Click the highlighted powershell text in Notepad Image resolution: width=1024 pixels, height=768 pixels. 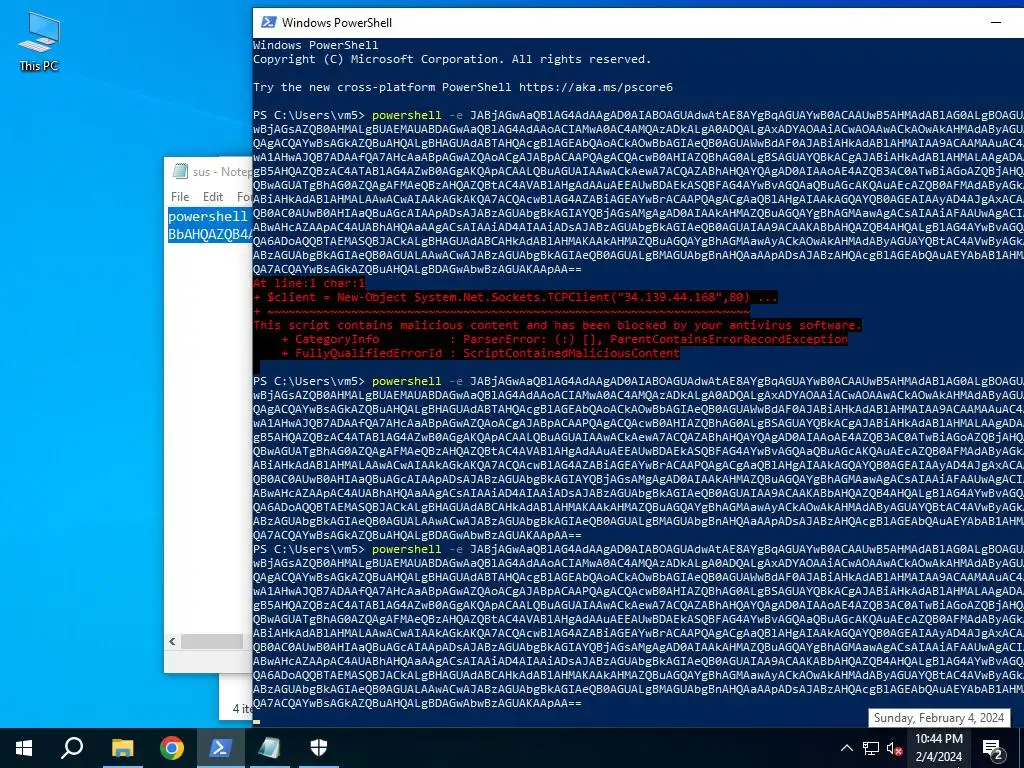[208, 216]
